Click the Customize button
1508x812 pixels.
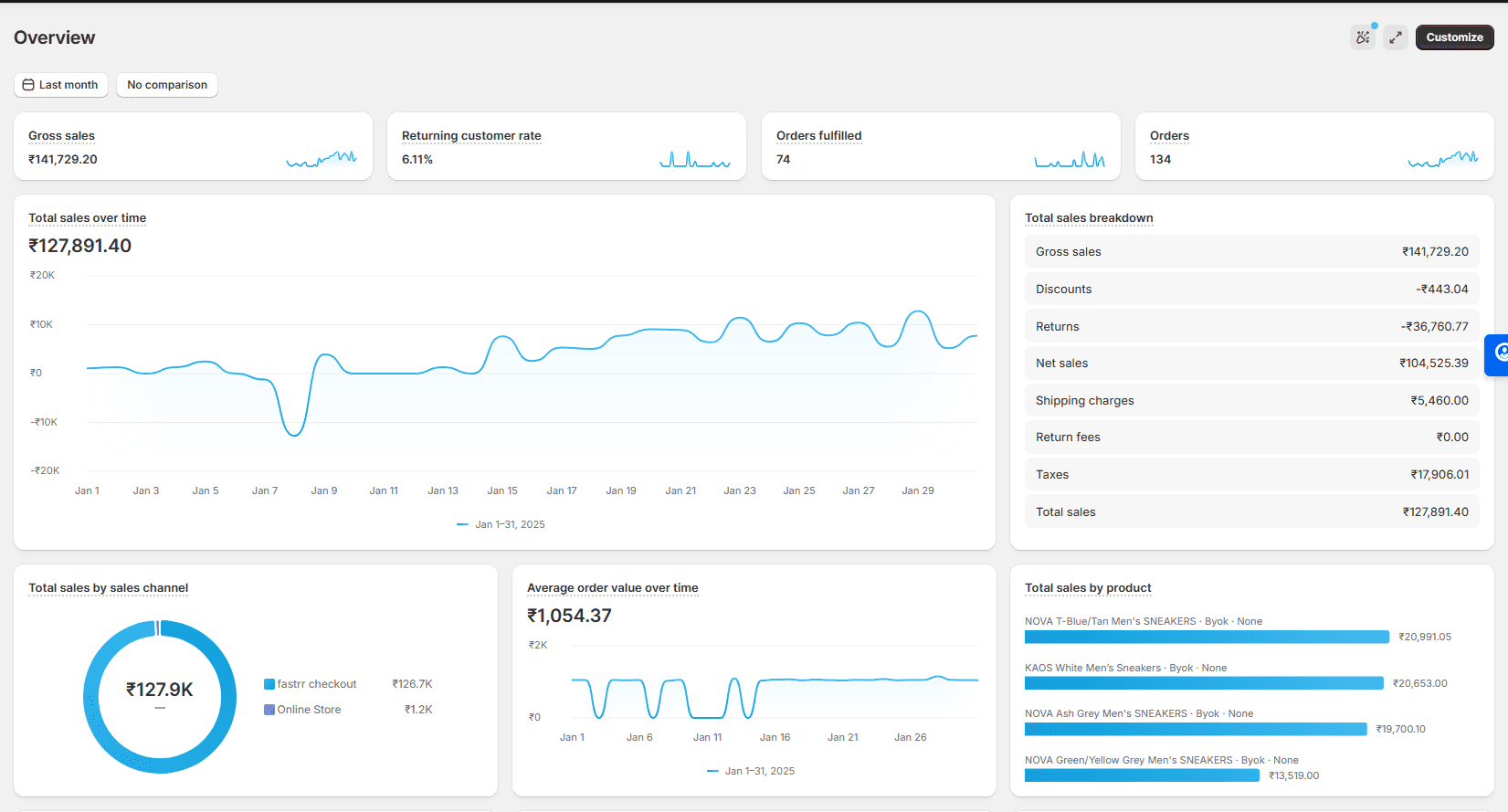click(x=1455, y=37)
